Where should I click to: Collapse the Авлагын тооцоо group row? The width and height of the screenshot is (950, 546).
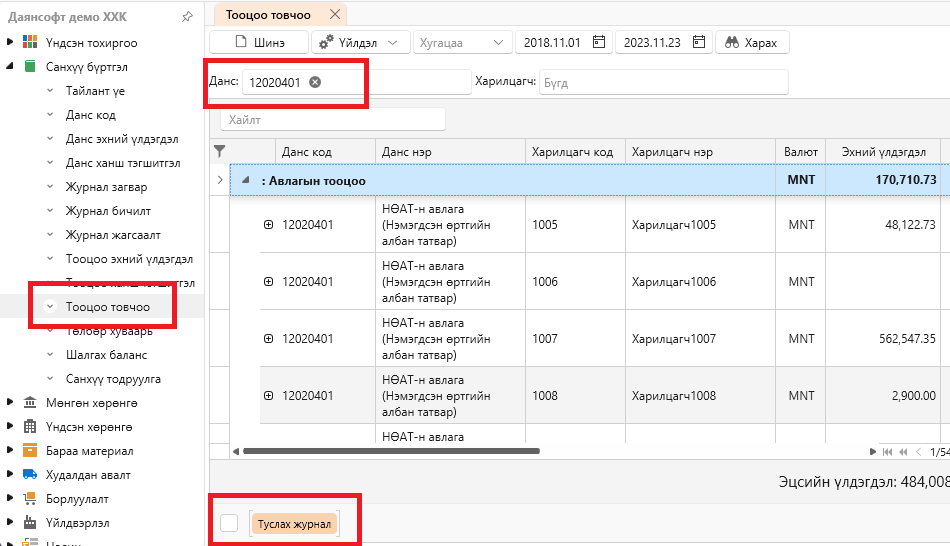tap(246, 180)
